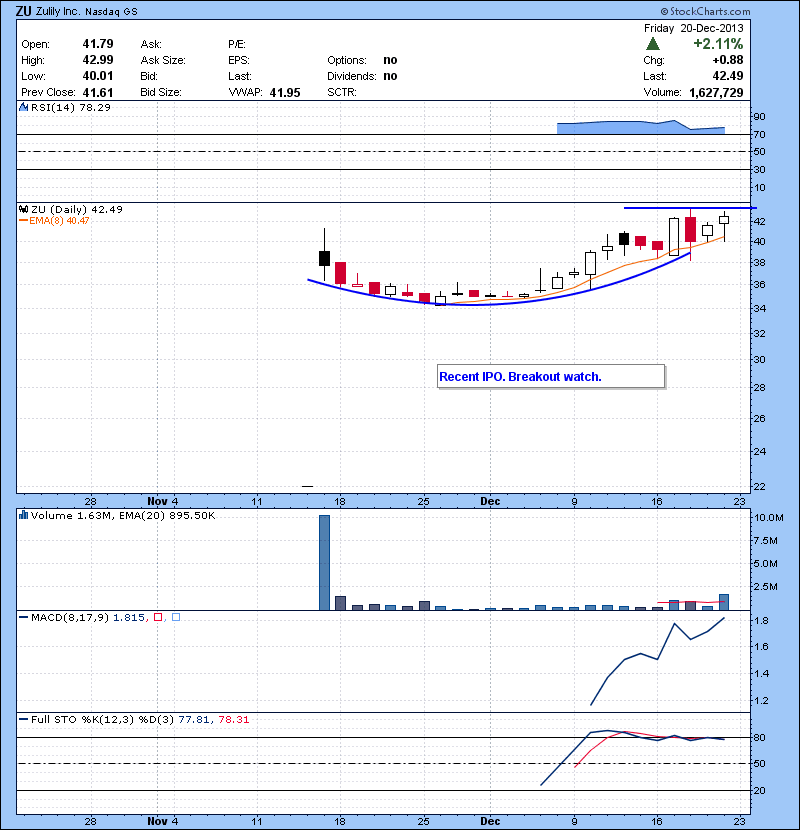Click the MACD dark blue legend line

coord(23,618)
